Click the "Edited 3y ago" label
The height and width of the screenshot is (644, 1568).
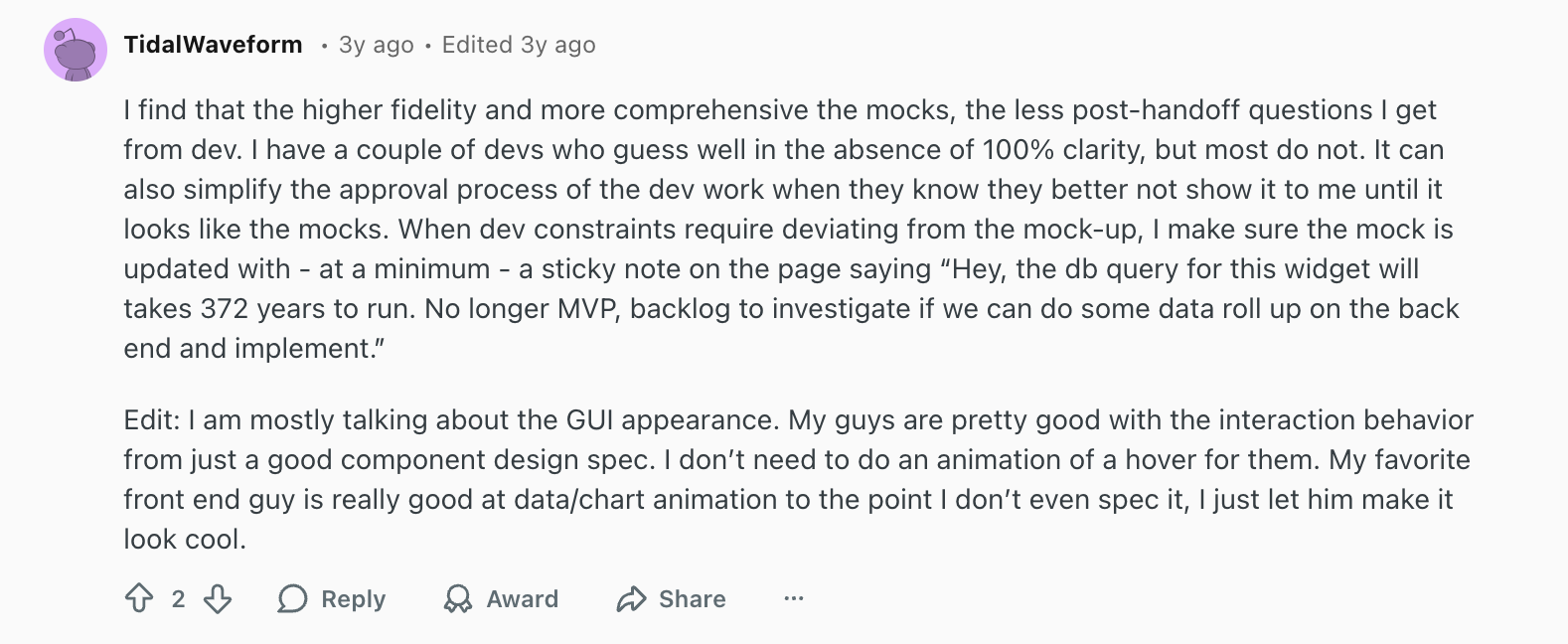pos(518,45)
